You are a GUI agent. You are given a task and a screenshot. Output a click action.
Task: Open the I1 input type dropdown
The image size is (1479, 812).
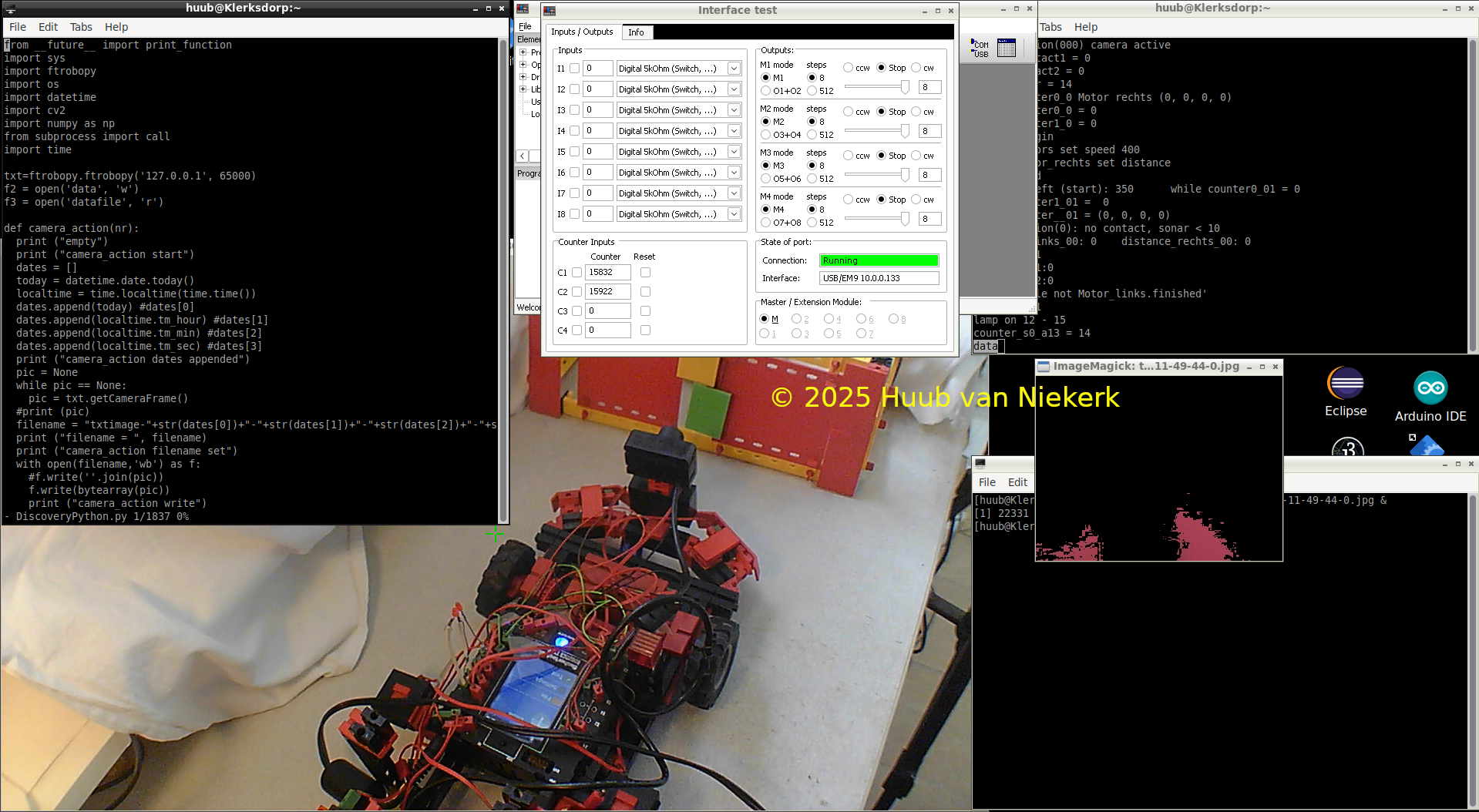coord(734,69)
